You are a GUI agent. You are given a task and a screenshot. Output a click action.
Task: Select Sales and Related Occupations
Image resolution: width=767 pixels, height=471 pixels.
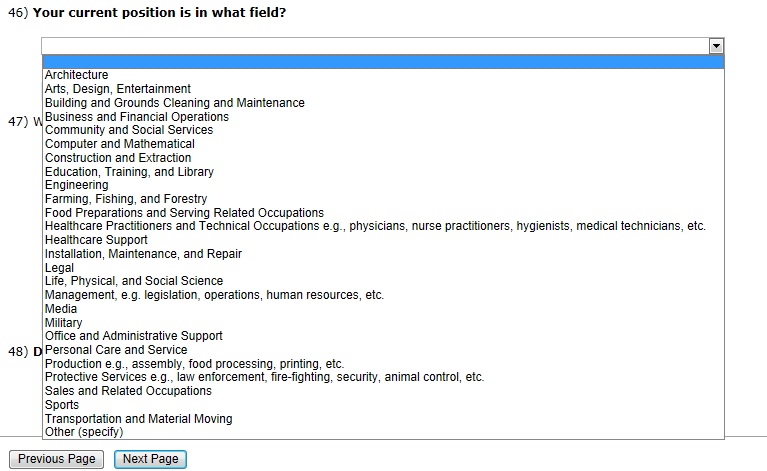128,391
